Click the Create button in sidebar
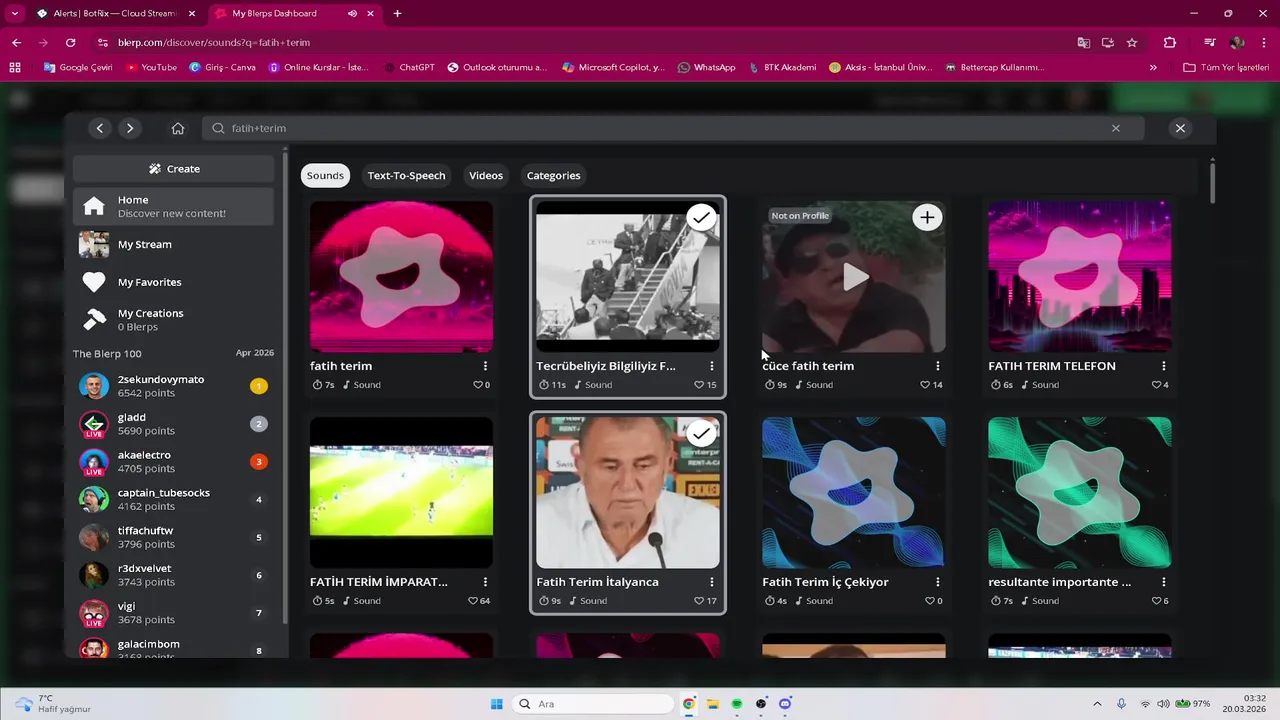The image size is (1280, 720). 173,169
